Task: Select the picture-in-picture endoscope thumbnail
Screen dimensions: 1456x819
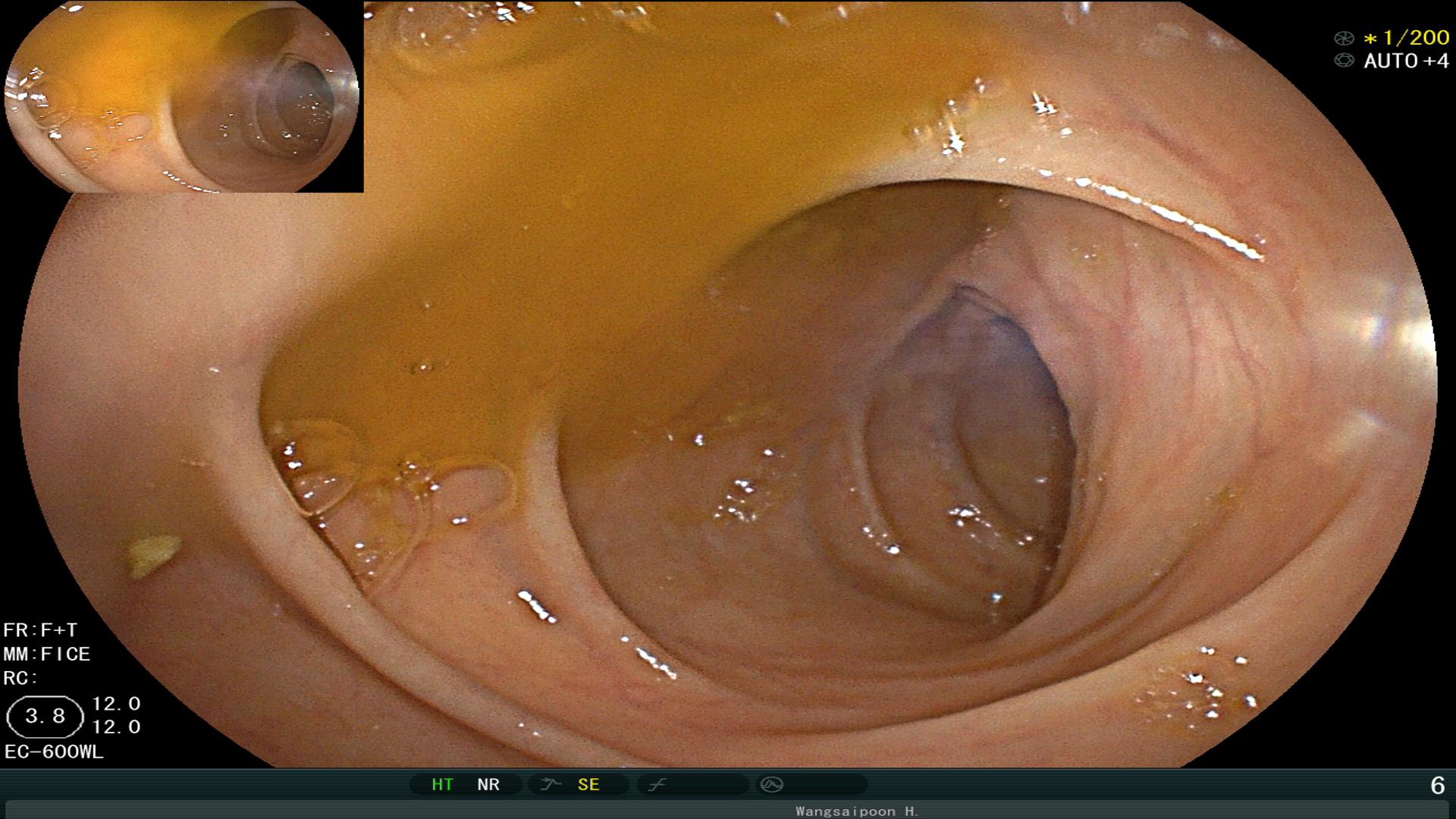Action: [183, 96]
